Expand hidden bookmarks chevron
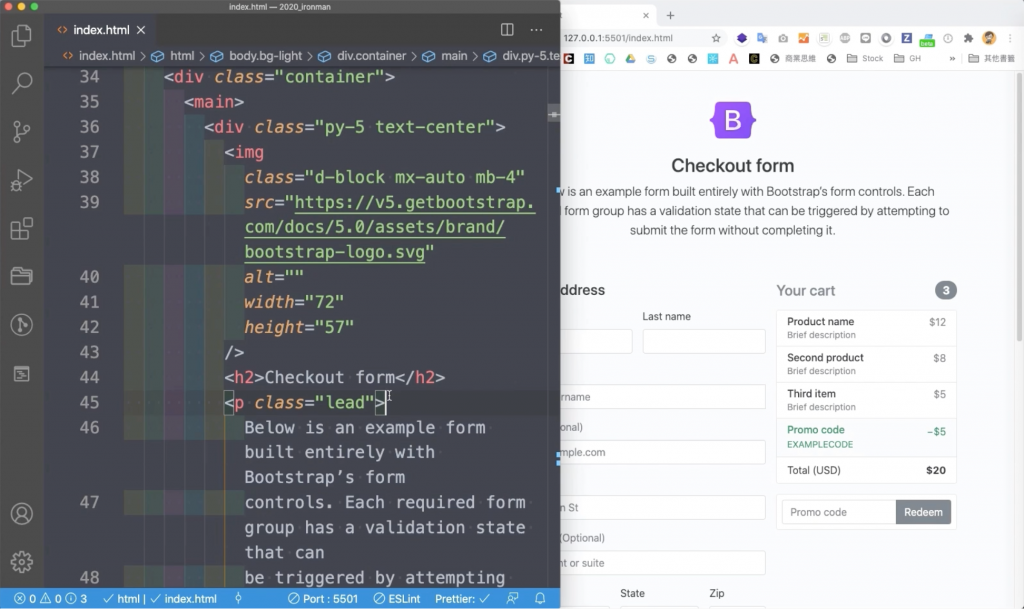The width and height of the screenshot is (1024, 609). [x=952, y=59]
